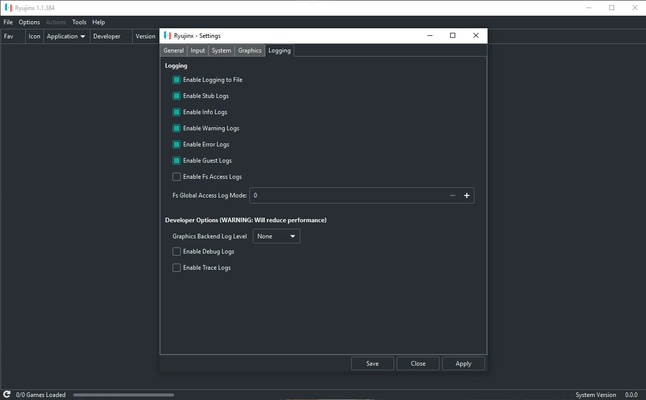Click the games loading progress bar

(124, 395)
